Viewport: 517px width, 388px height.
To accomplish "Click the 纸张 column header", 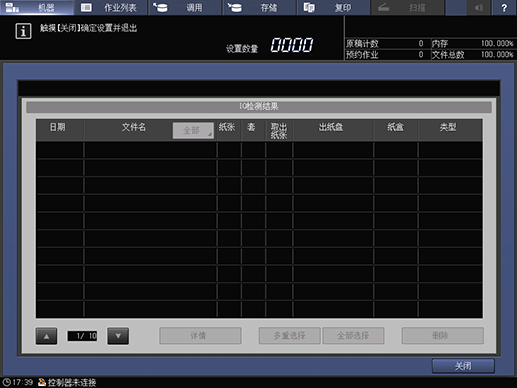I will click(x=229, y=130).
